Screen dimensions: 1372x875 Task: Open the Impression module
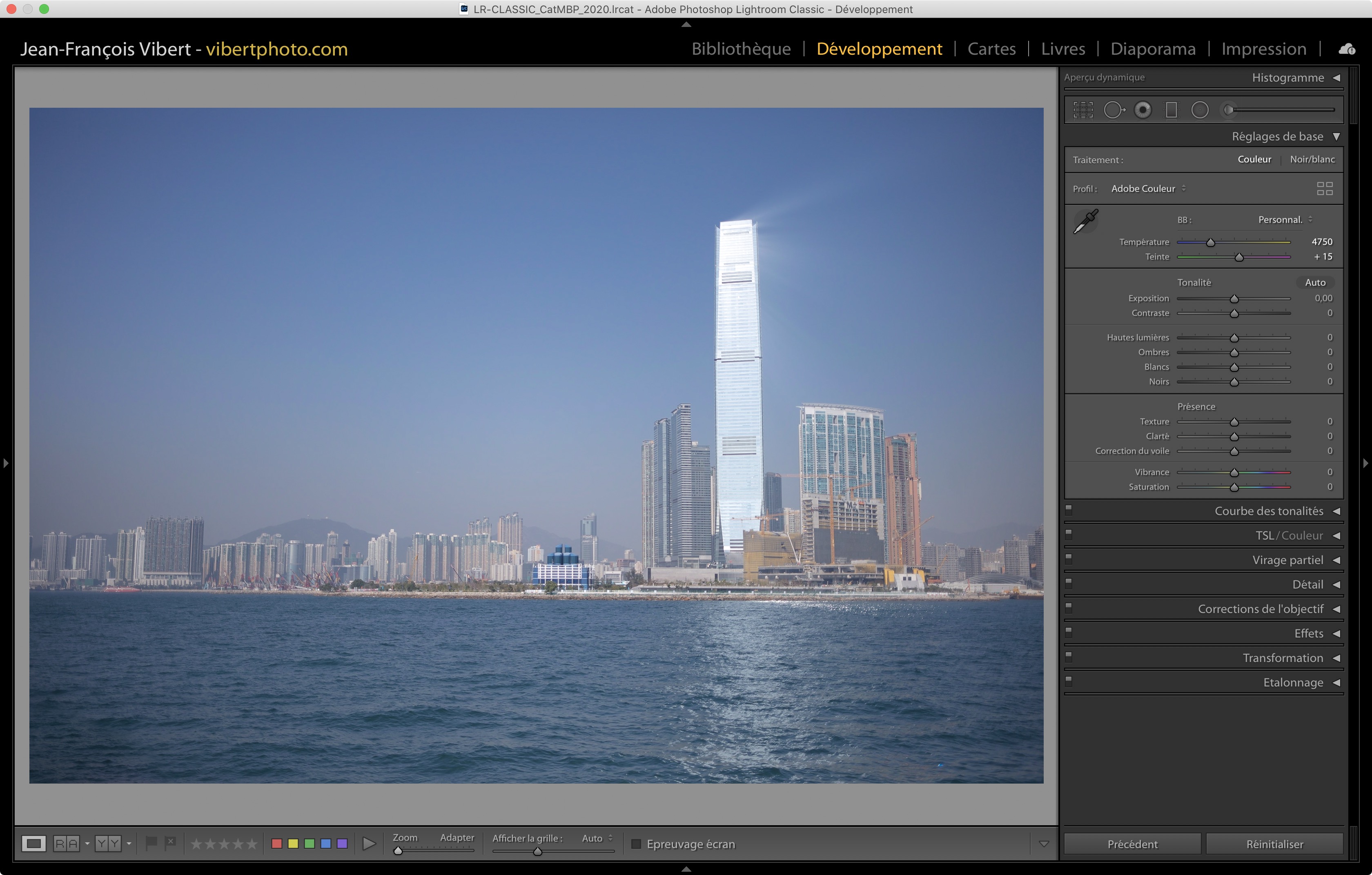(x=1263, y=49)
